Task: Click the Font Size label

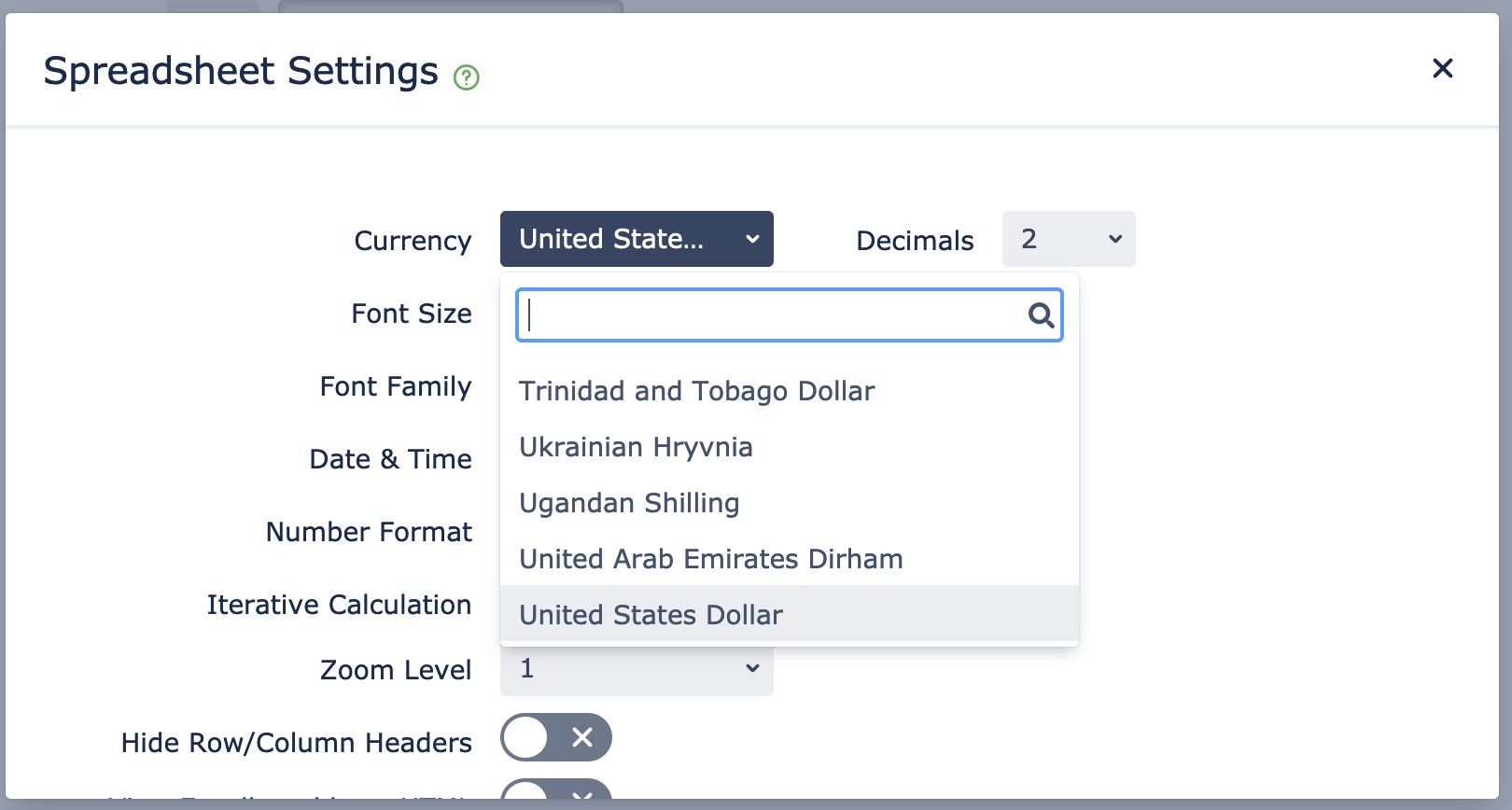Action: pyautogui.click(x=412, y=314)
